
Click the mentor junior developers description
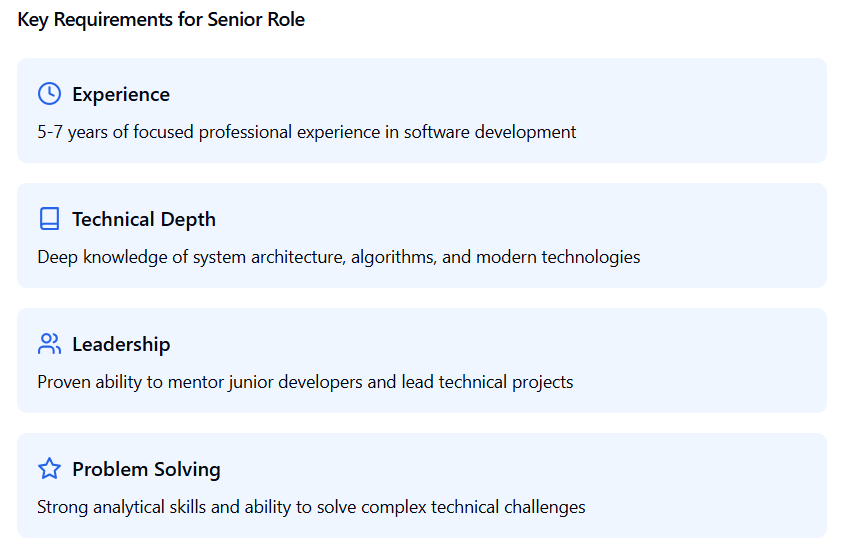pyautogui.click(x=305, y=382)
